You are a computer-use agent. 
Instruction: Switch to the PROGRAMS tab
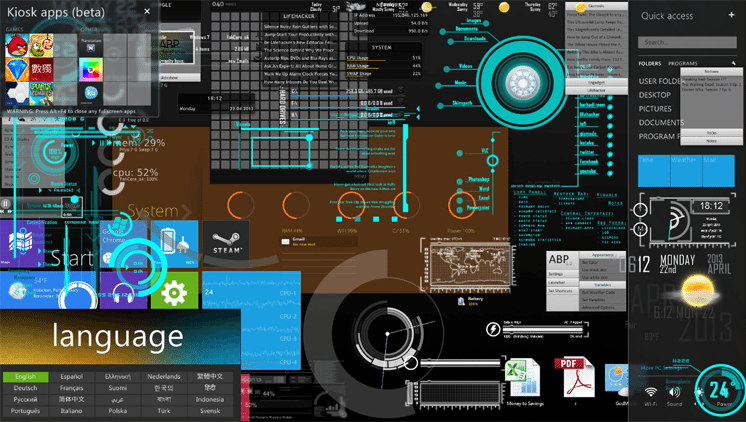[683, 63]
